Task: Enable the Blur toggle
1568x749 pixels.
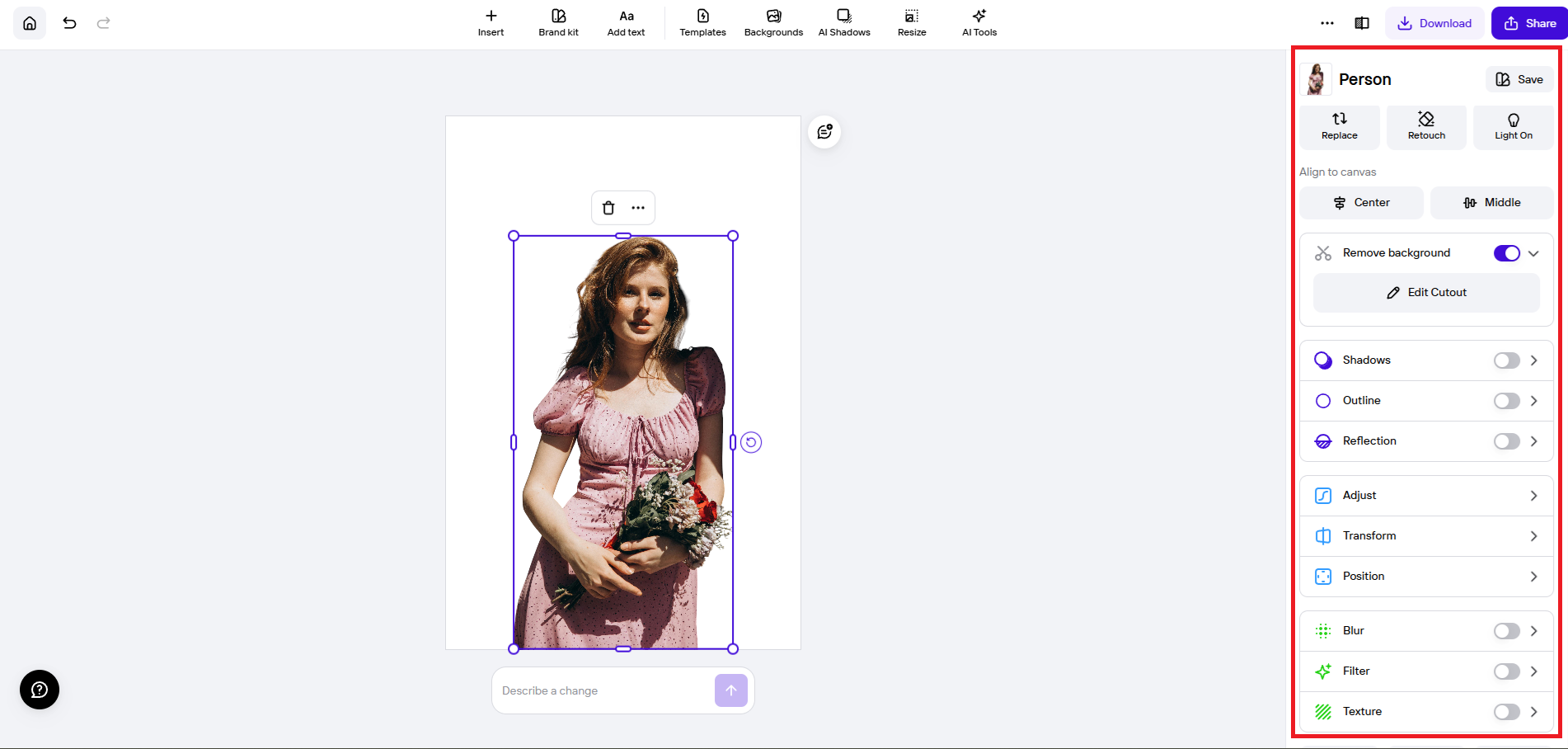Action: tap(1507, 631)
